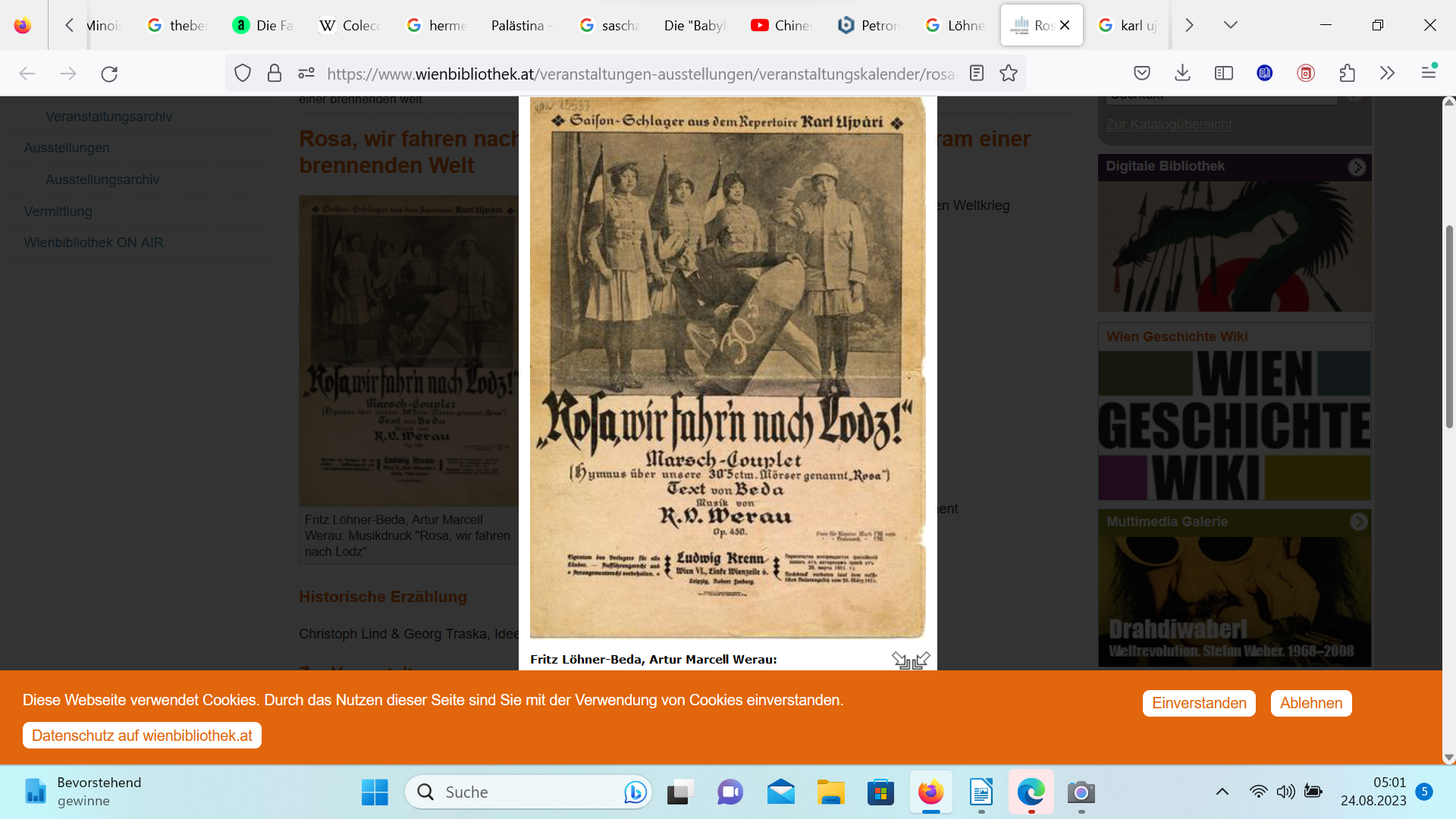Click the page vertical scrollbar thumb

[1448, 326]
